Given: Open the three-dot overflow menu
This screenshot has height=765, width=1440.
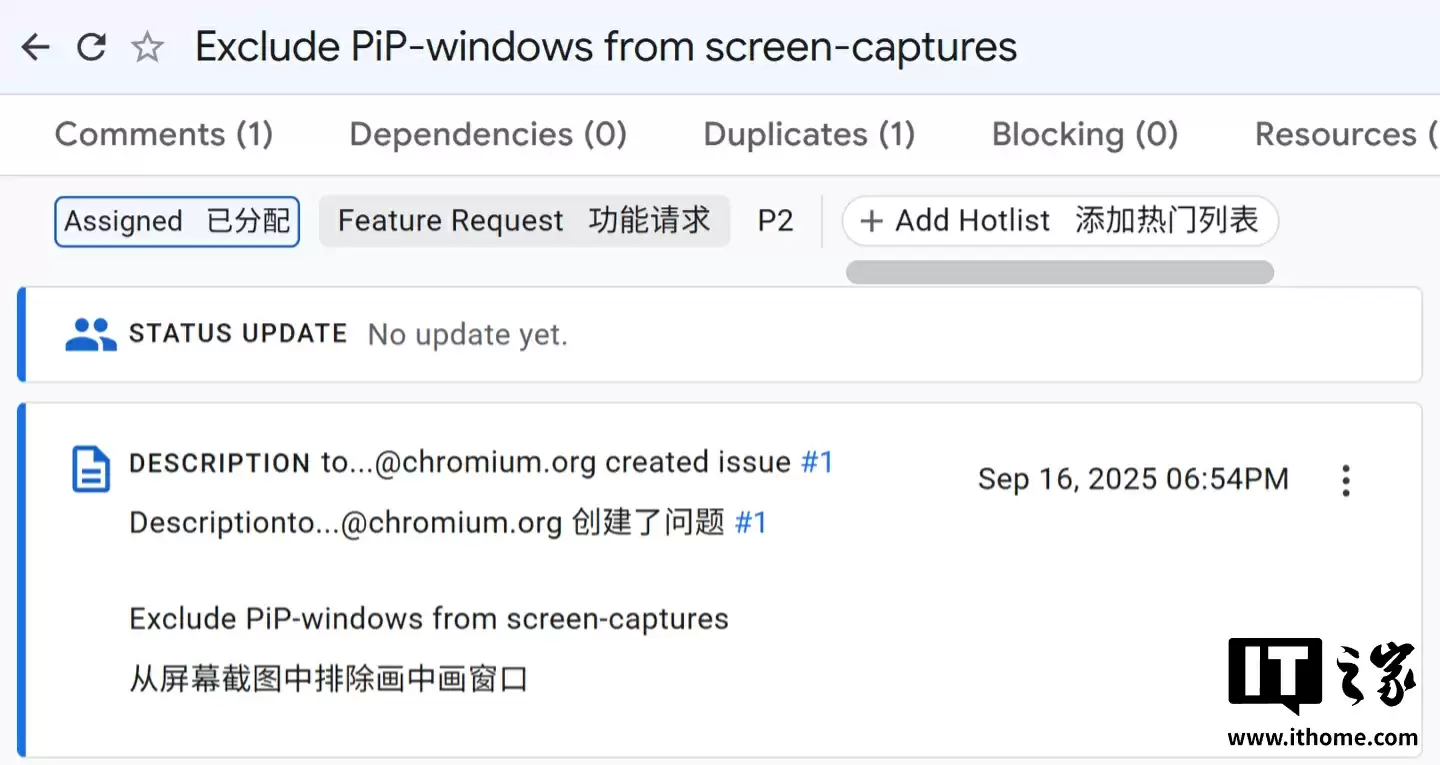Looking at the screenshot, I should 1346,480.
